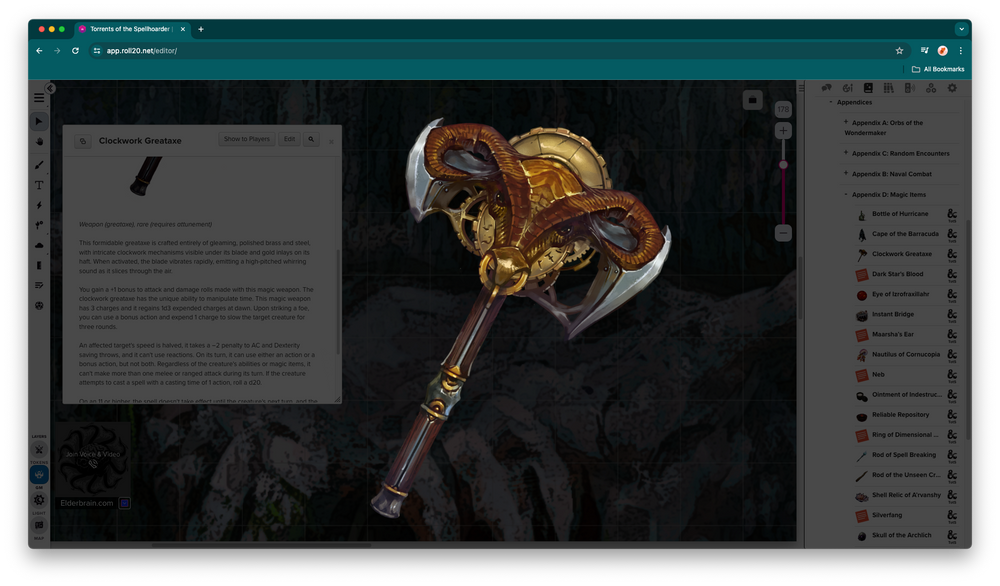Open the Dark Star's Blood handout
1000x586 pixels.
[897, 274]
